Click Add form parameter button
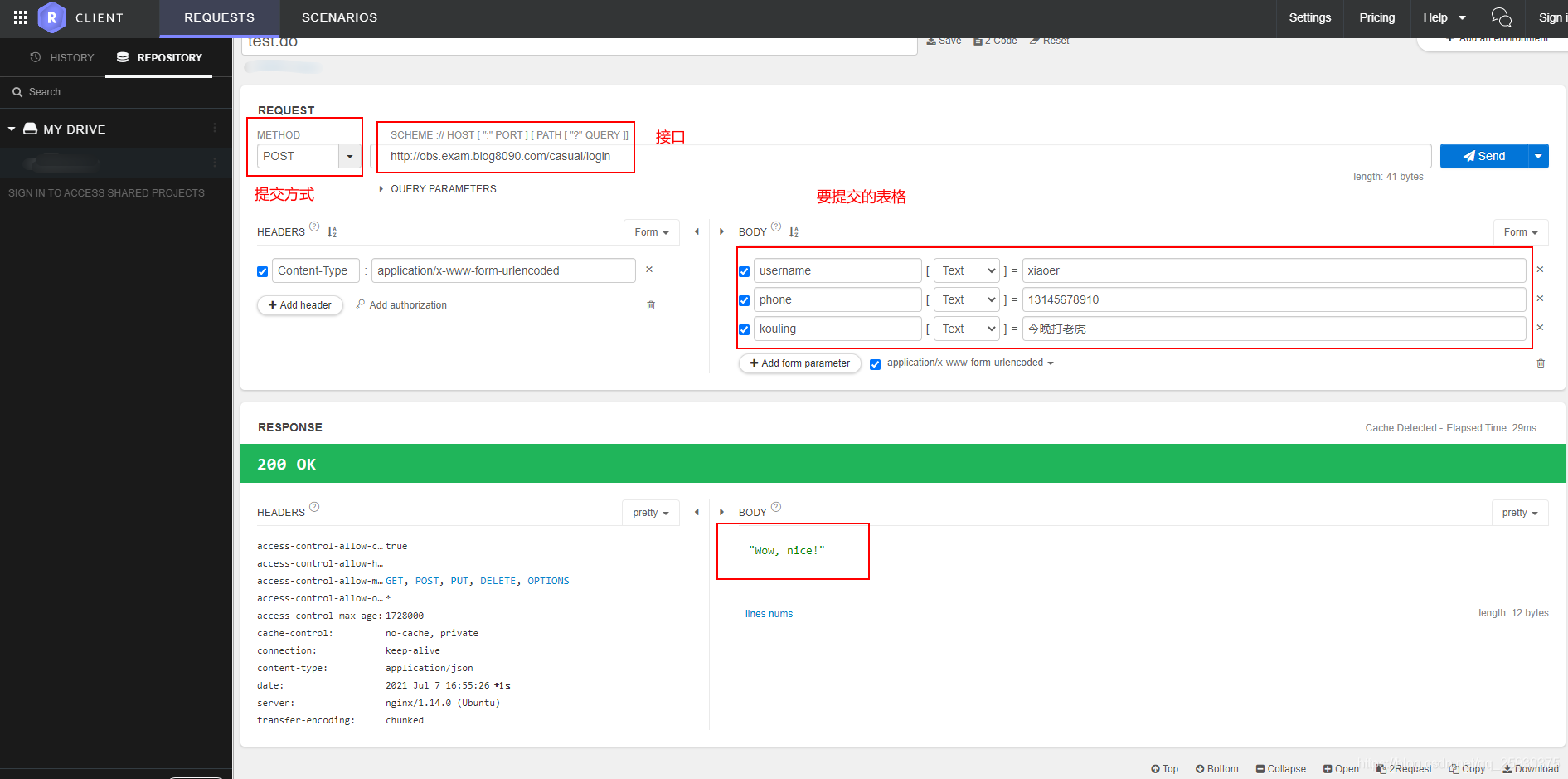The image size is (1568, 779). pyautogui.click(x=800, y=363)
